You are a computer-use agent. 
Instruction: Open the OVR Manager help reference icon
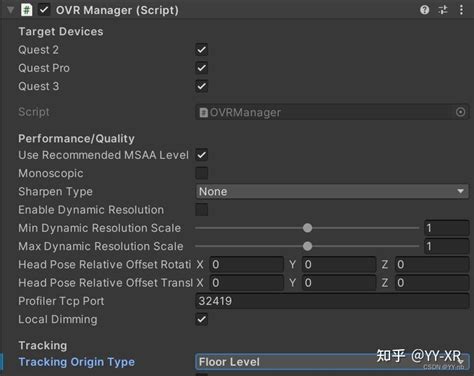(424, 10)
